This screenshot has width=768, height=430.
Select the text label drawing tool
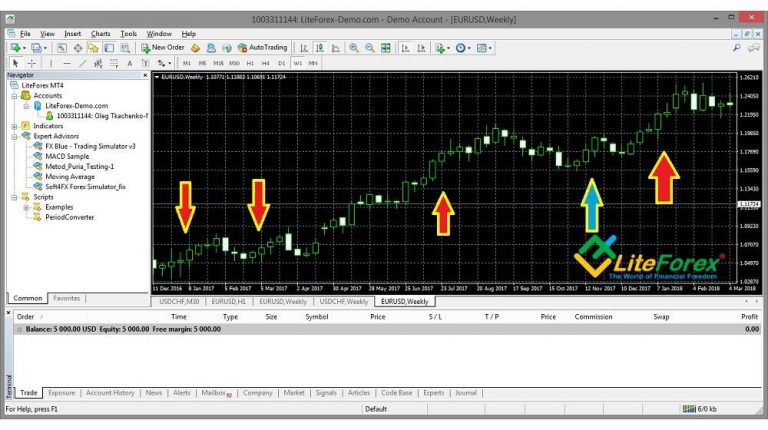[128, 62]
